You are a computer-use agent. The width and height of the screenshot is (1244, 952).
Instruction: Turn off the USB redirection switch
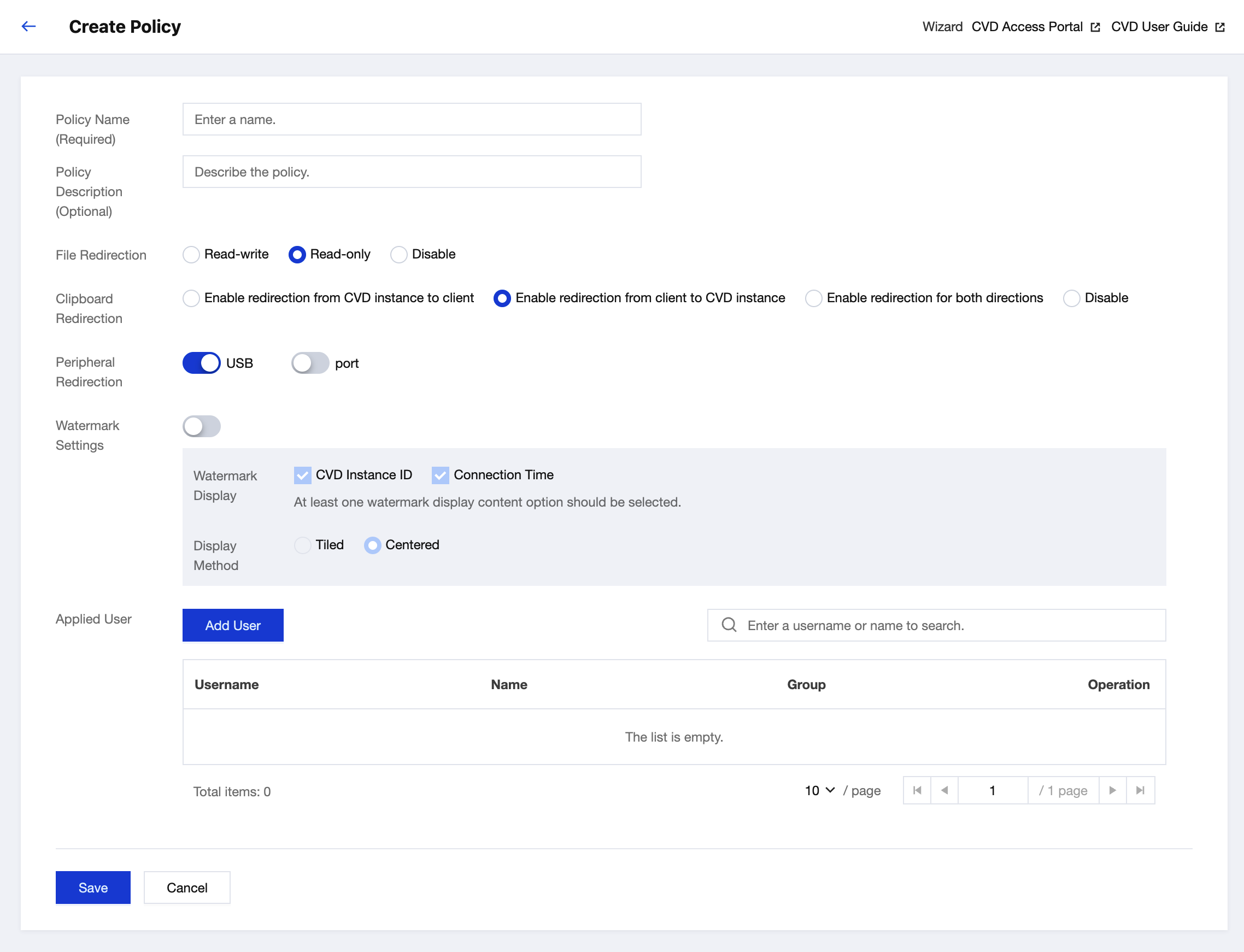(x=201, y=363)
